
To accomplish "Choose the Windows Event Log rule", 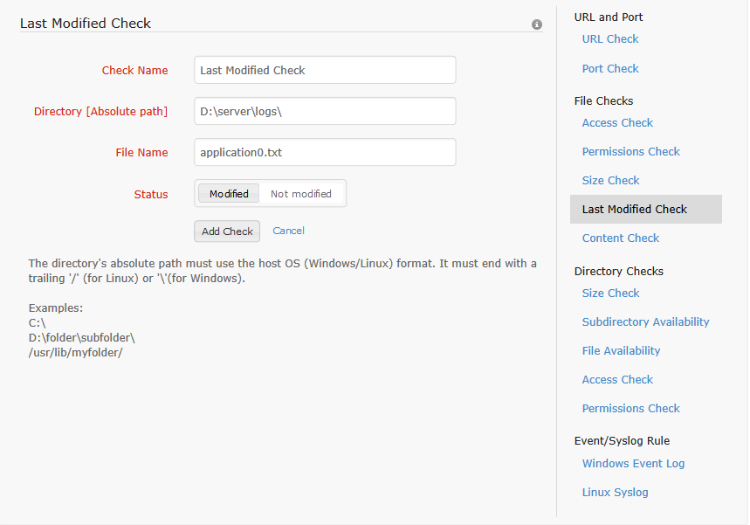I will (633, 464).
